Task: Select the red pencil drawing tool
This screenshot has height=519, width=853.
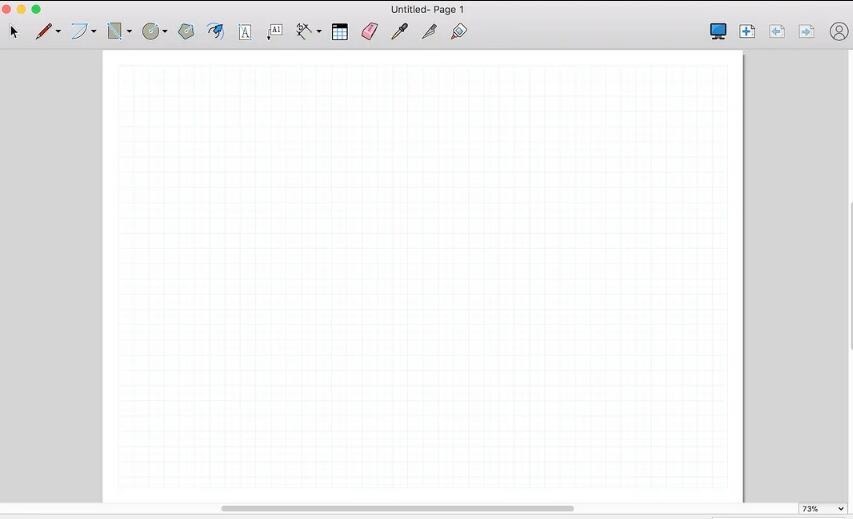Action: click(44, 31)
